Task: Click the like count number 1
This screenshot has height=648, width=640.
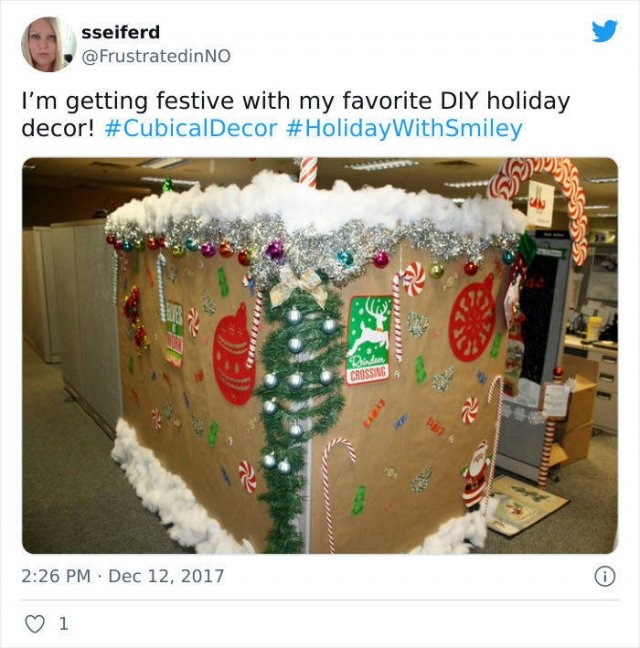Action: [63, 624]
